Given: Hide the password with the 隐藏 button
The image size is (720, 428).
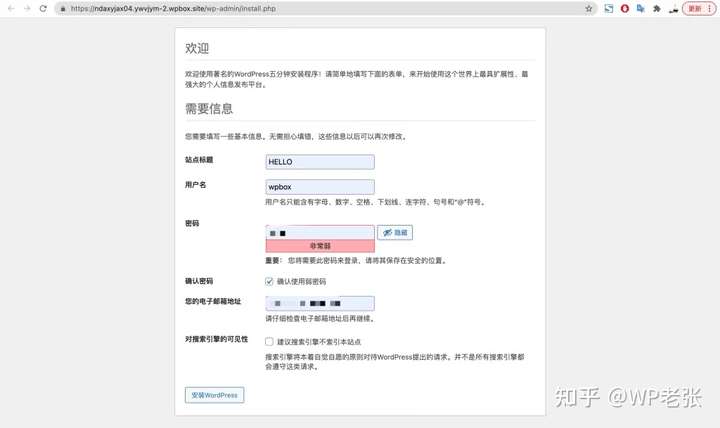Looking at the screenshot, I should click(x=395, y=232).
